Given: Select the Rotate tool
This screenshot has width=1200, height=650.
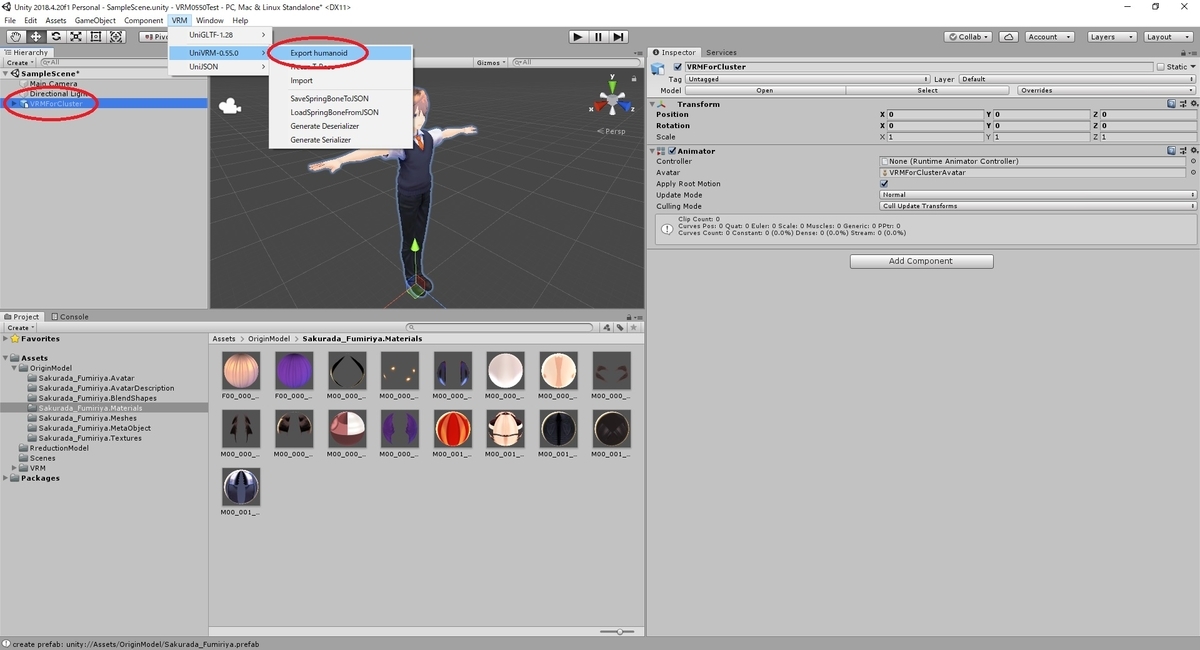Looking at the screenshot, I should click(55, 37).
